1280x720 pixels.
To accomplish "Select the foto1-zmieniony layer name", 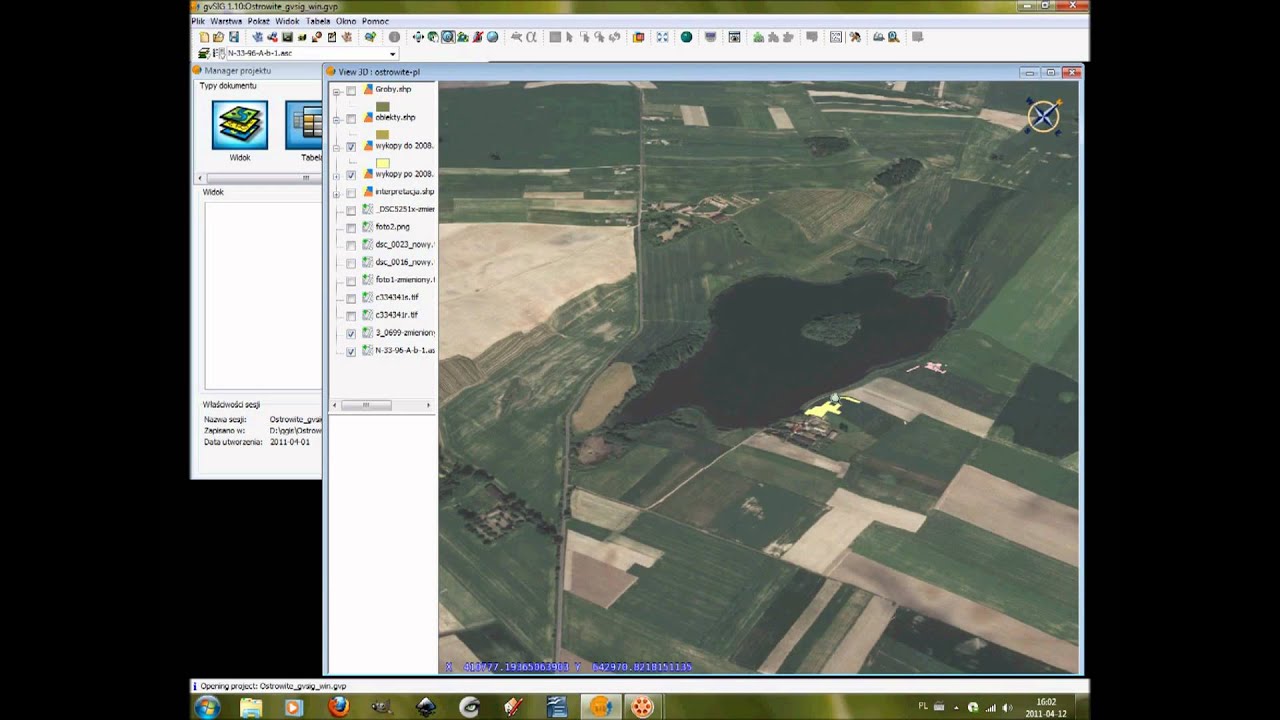I will pyautogui.click(x=405, y=280).
